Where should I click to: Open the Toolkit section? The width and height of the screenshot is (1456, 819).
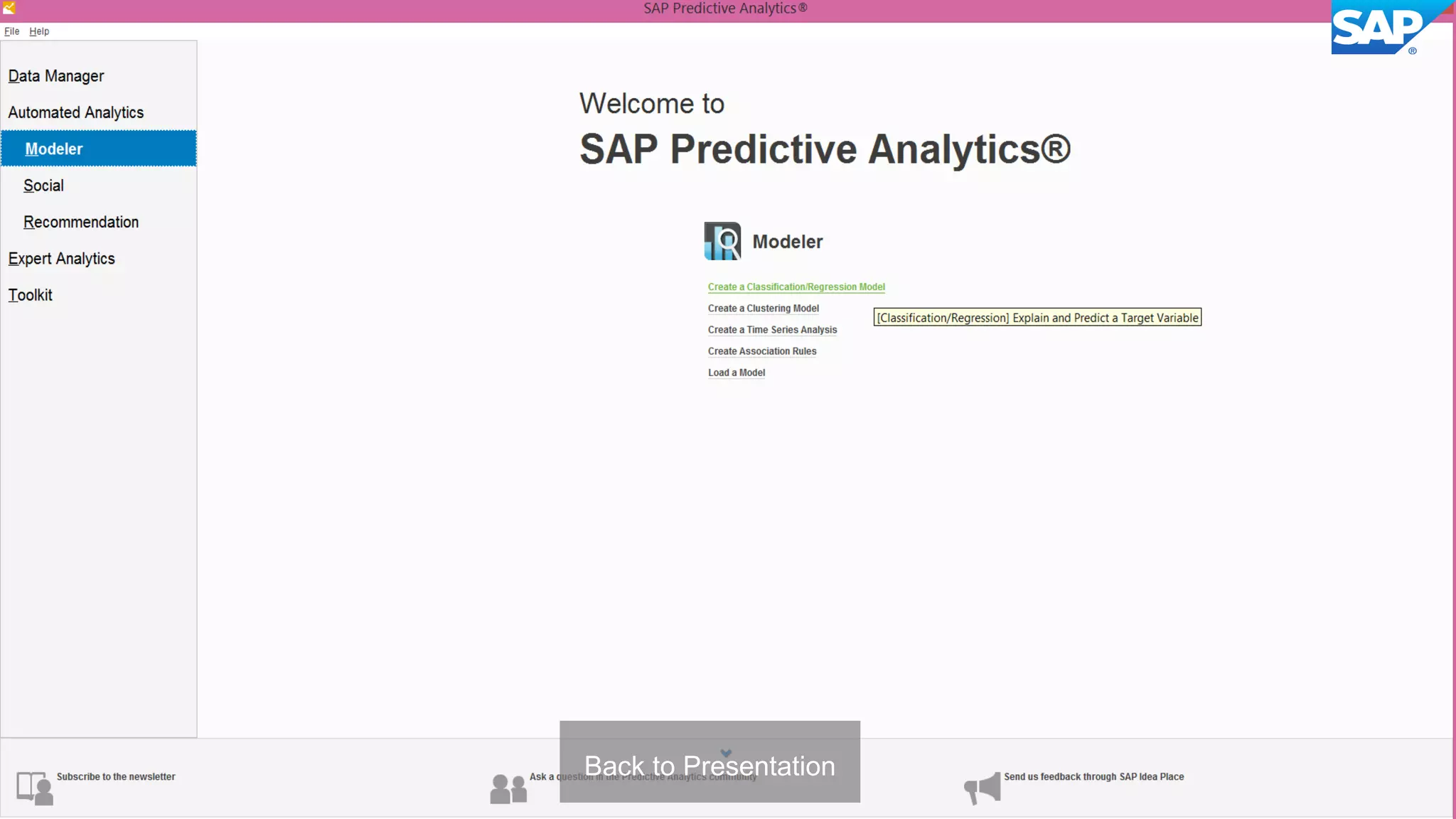point(31,295)
